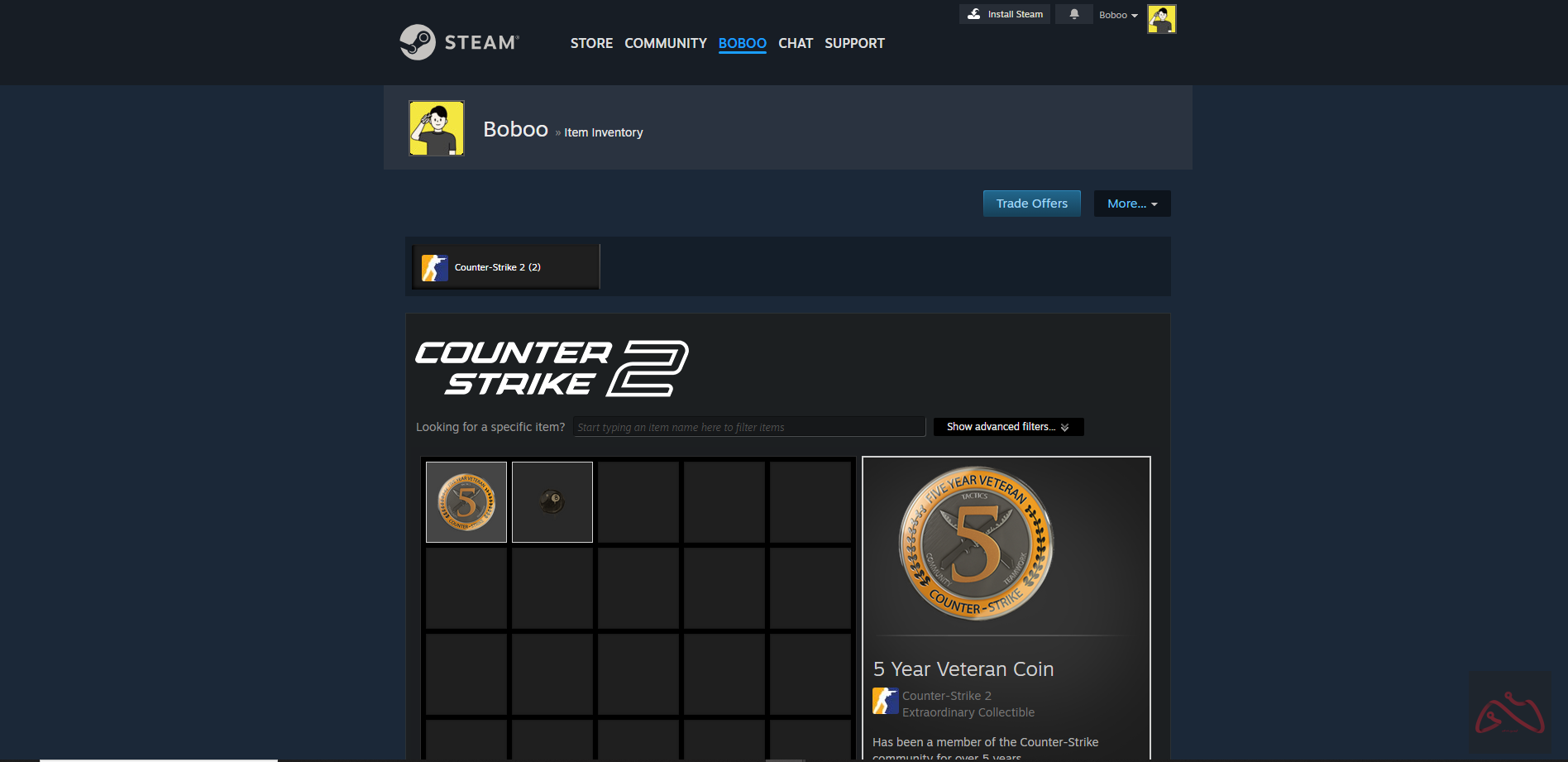Select the Counter-Strike 2 (2) inventory tab

point(505,267)
